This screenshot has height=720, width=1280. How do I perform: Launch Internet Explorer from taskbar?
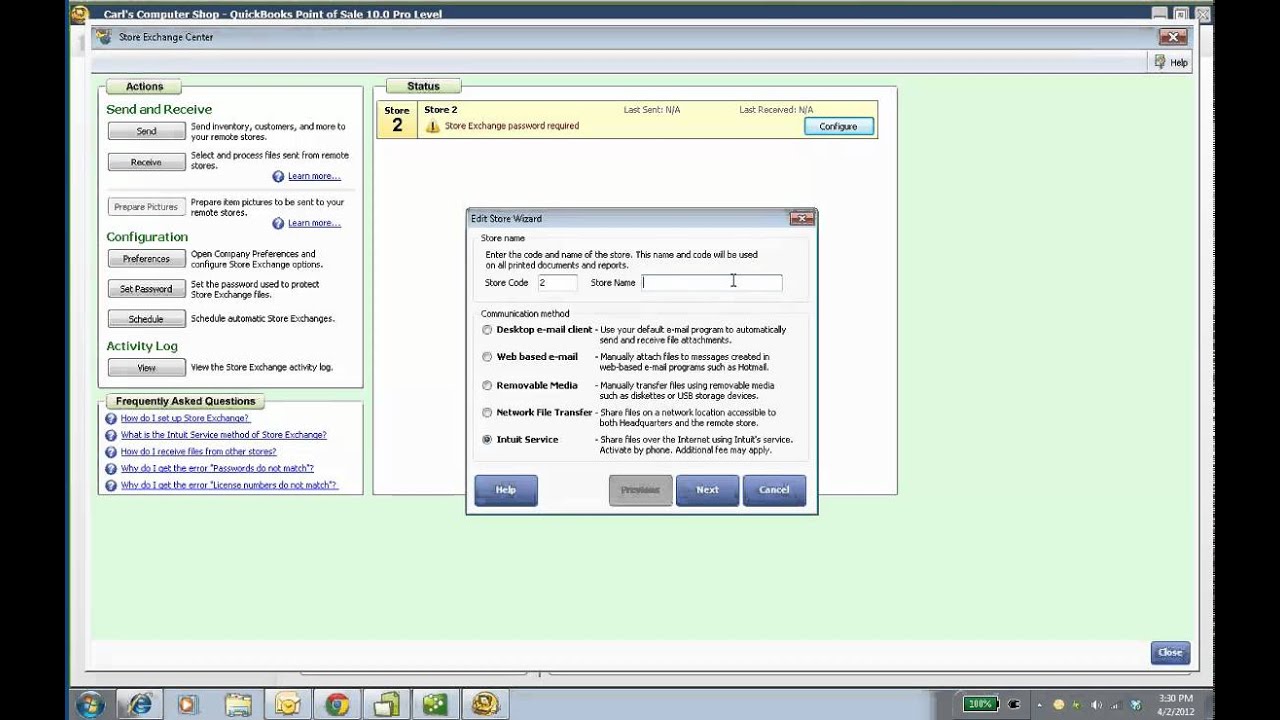coord(141,704)
